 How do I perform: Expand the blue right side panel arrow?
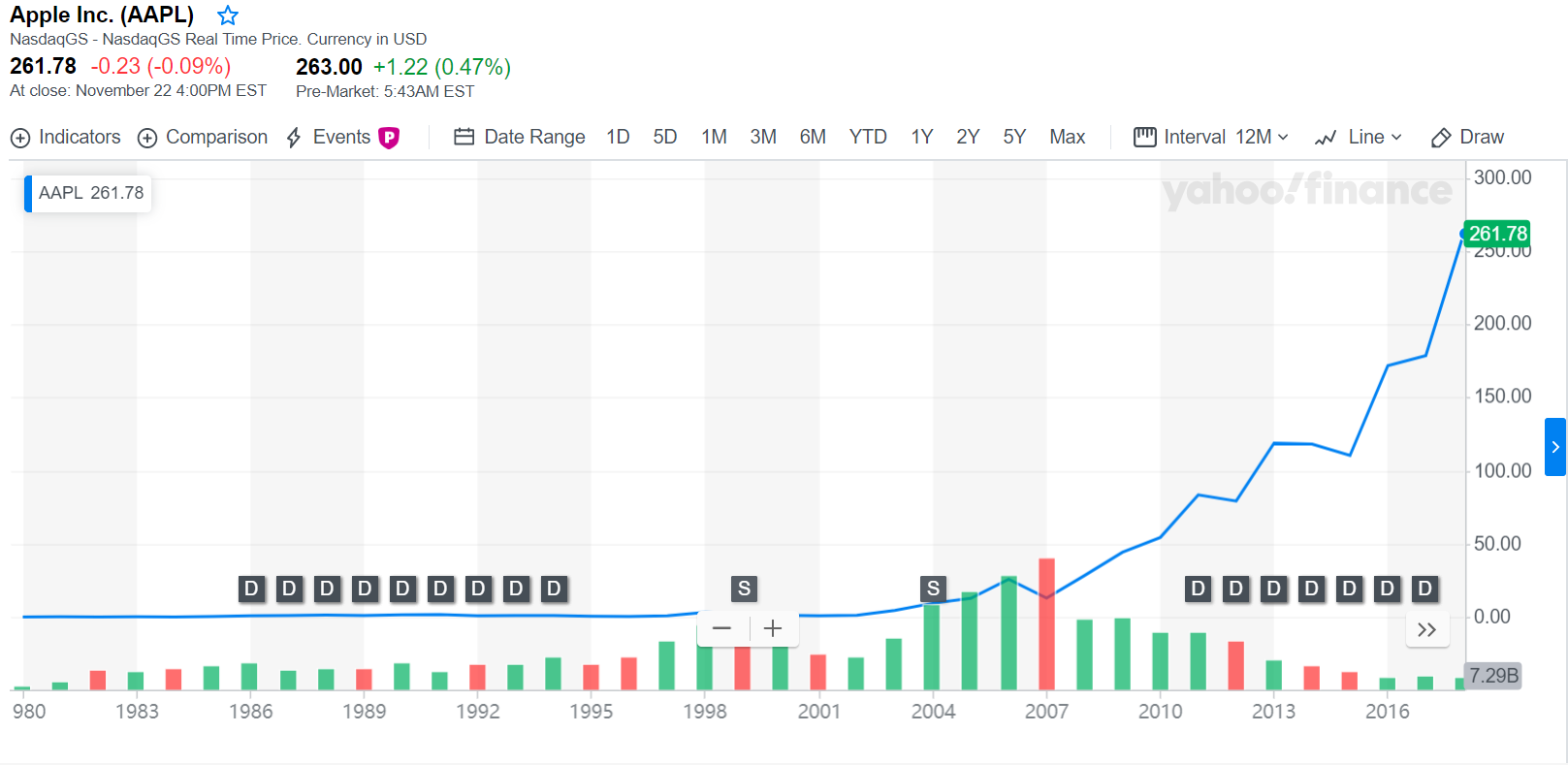(1554, 447)
